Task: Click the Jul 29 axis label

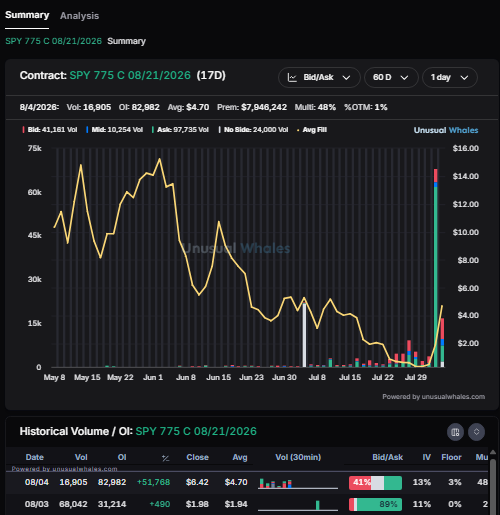Action: 416,377
